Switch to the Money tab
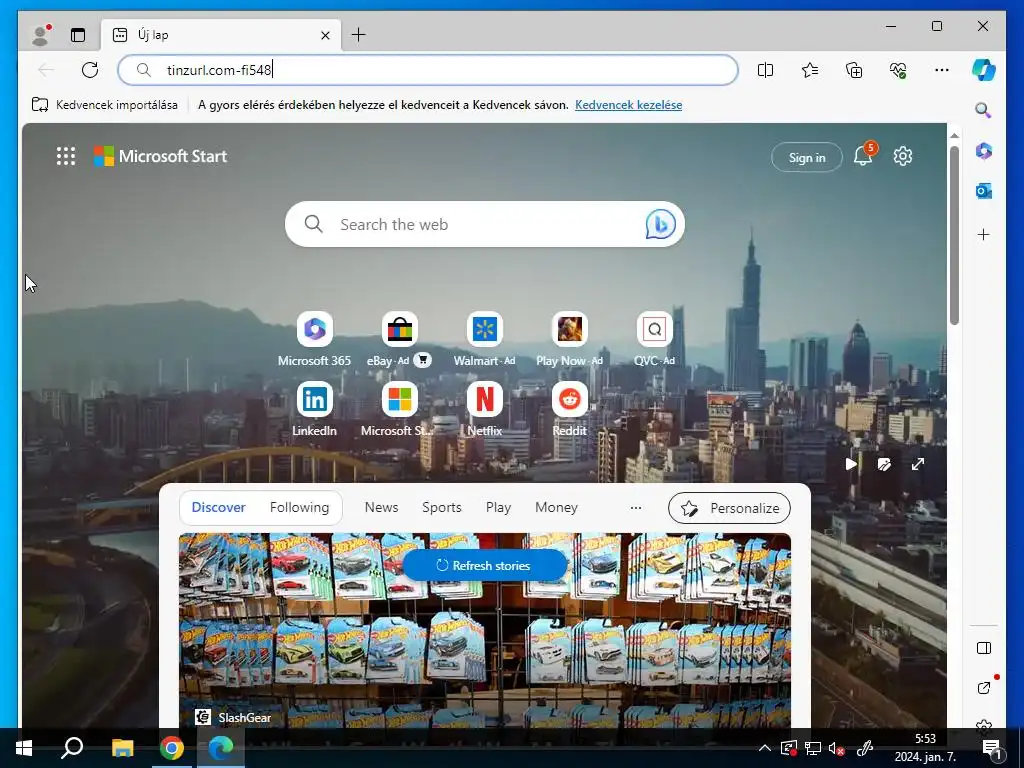Image resolution: width=1024 pixels, height=768 pixels. coord(556,507)
